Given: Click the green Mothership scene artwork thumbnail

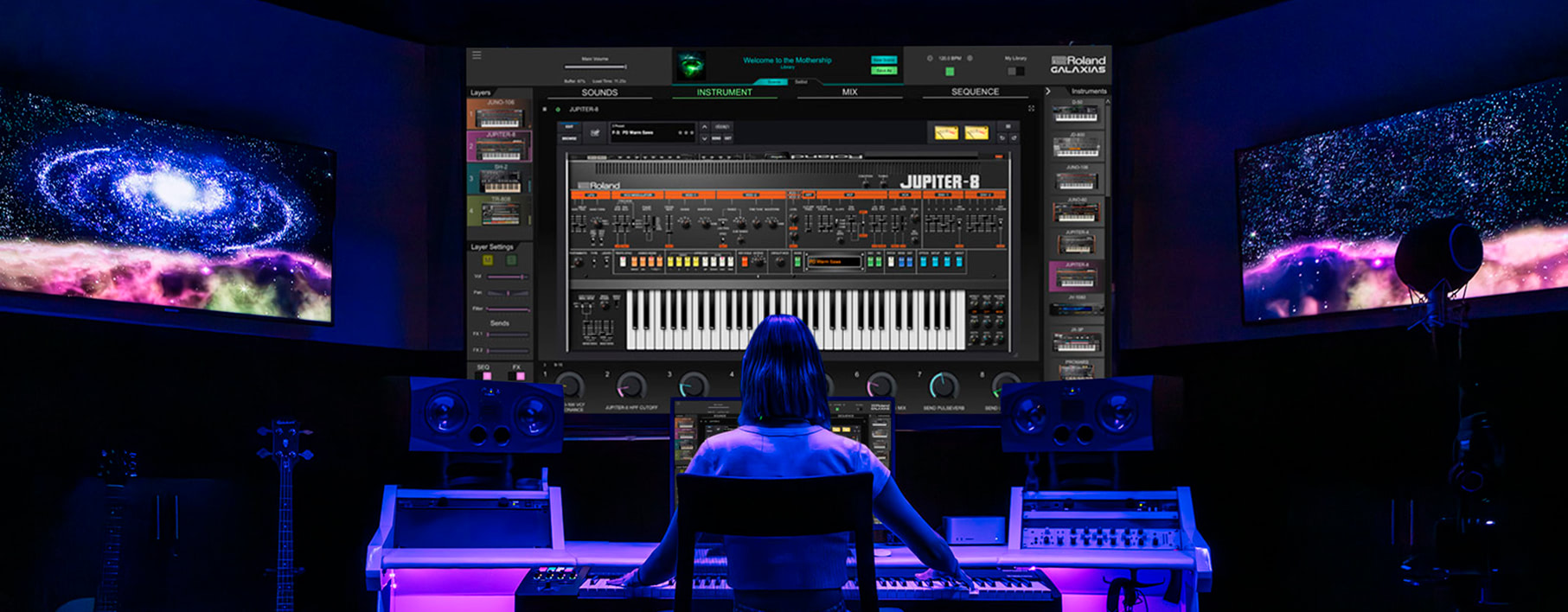Looking at the screenshot, I should coord(691,66).
